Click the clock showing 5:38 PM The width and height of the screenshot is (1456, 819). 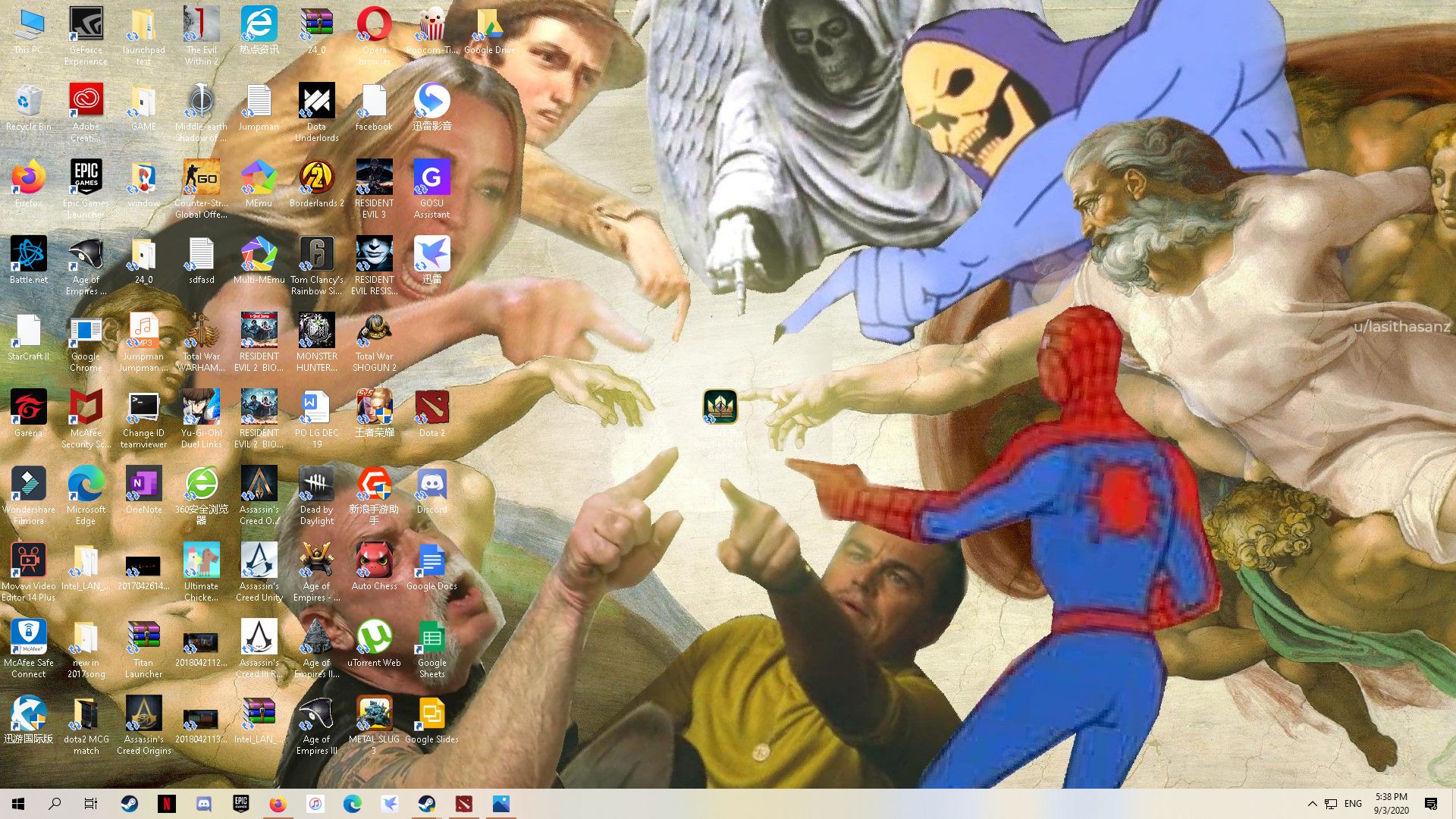tap(1390, 803)
